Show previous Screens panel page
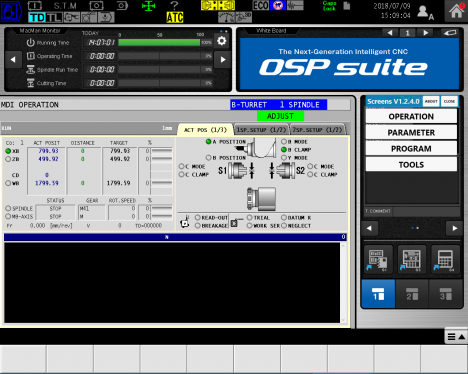 369,228
